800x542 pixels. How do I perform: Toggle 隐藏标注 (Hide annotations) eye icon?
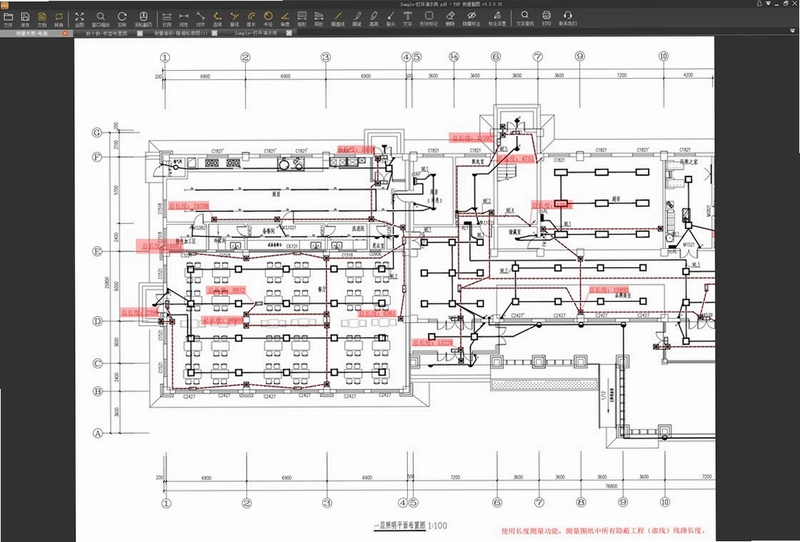pos(471,19)
